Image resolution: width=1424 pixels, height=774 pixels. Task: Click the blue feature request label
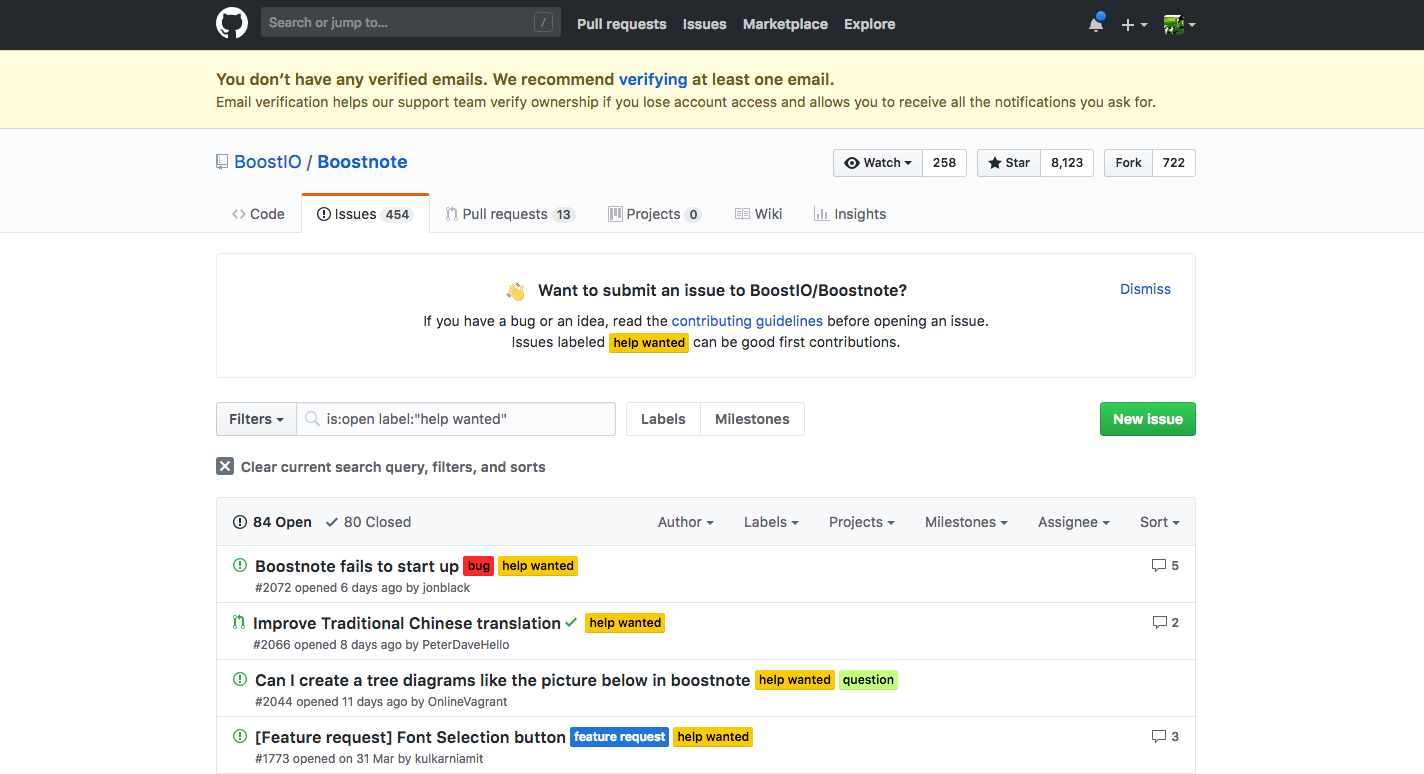[x=619, y=737]
